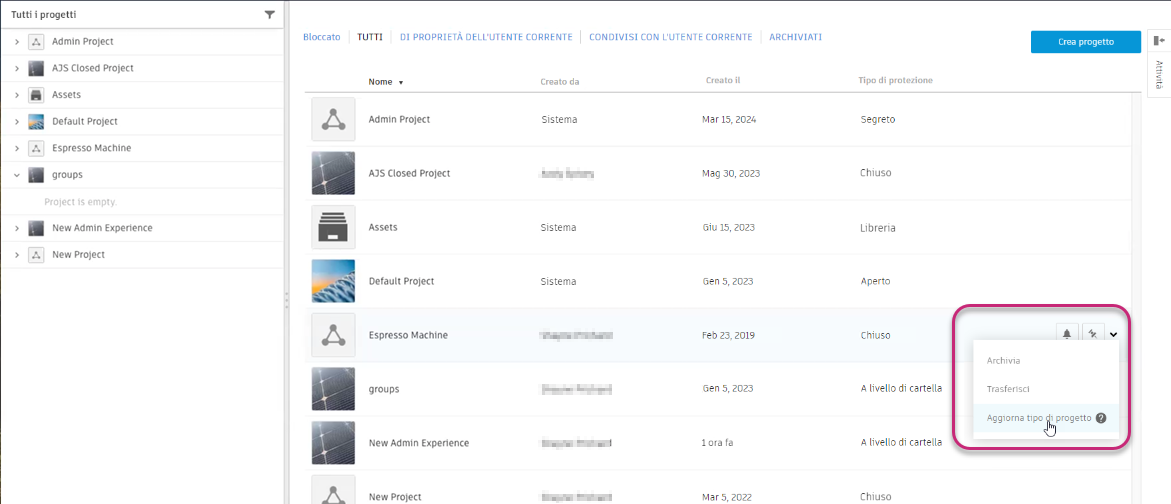The height and width of the screenshot is (504, 1171).
Task: Click the Tutti i progetti sidebar heading
Action: tap(43, 14)
